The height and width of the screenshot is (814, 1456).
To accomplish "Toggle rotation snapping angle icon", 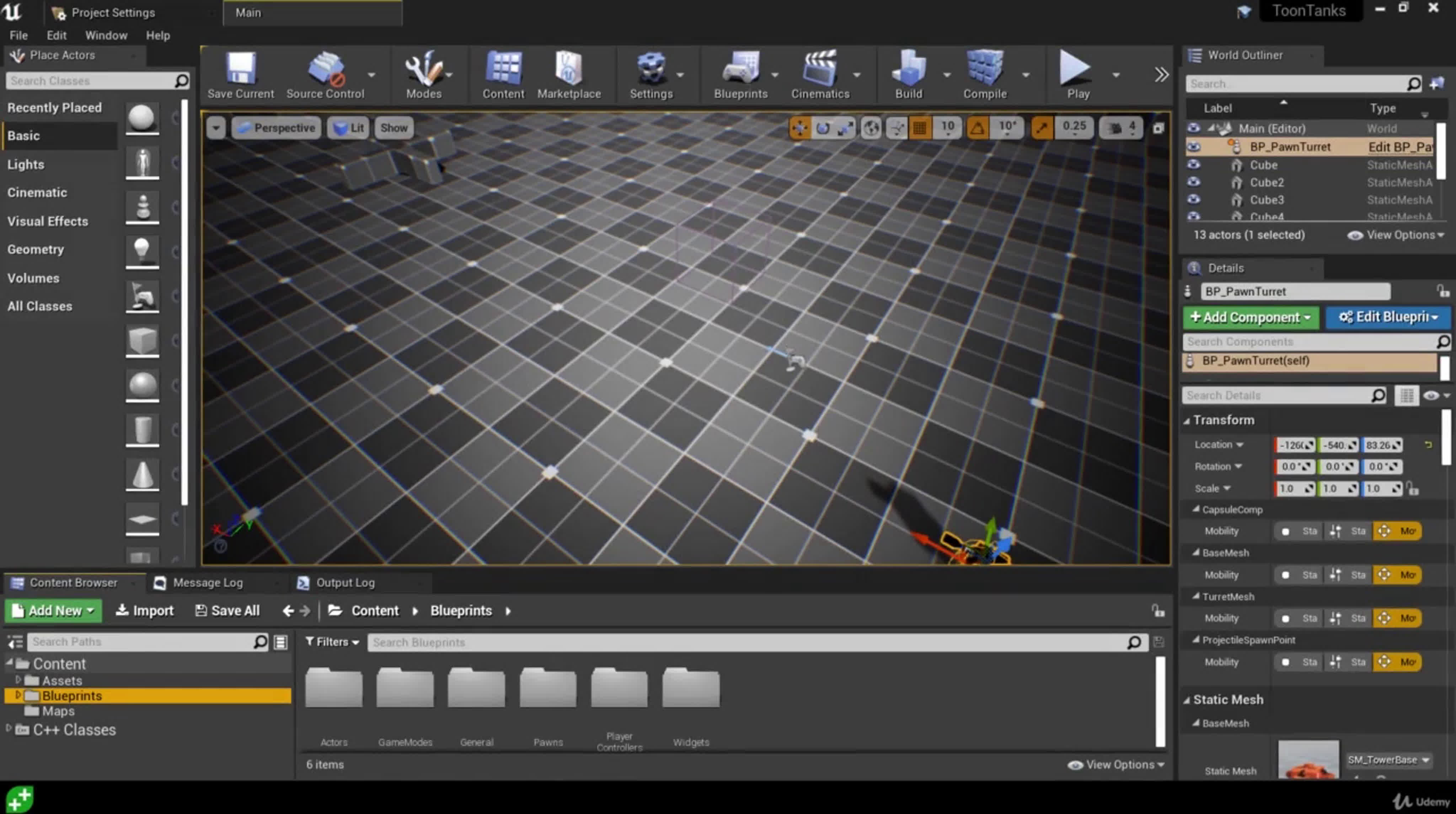I will (x=977, y=128).
